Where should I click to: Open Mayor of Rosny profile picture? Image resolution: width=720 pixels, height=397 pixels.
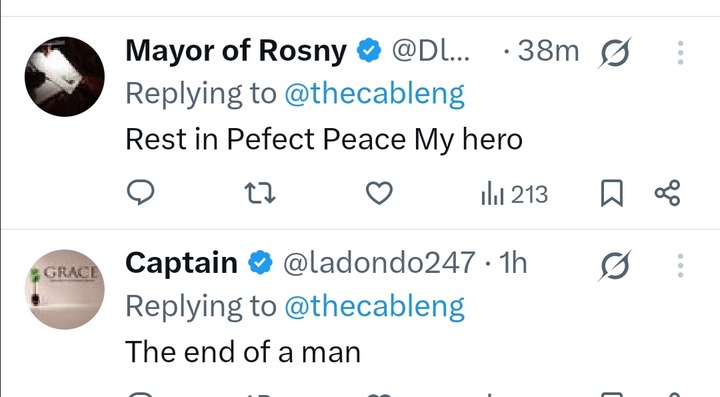64,76
